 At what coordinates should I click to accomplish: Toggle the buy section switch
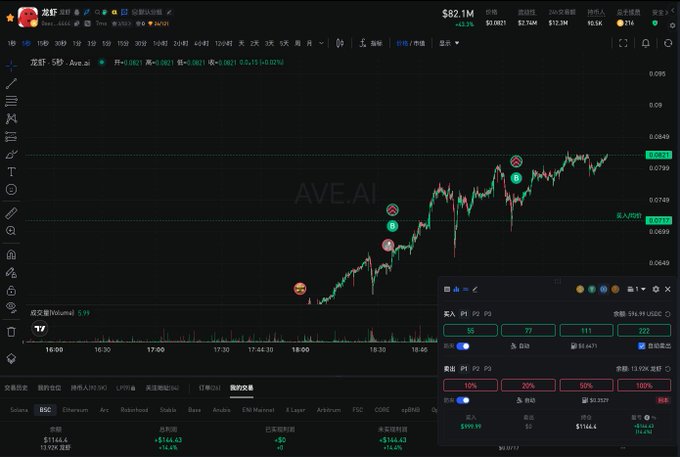[463, 346]
